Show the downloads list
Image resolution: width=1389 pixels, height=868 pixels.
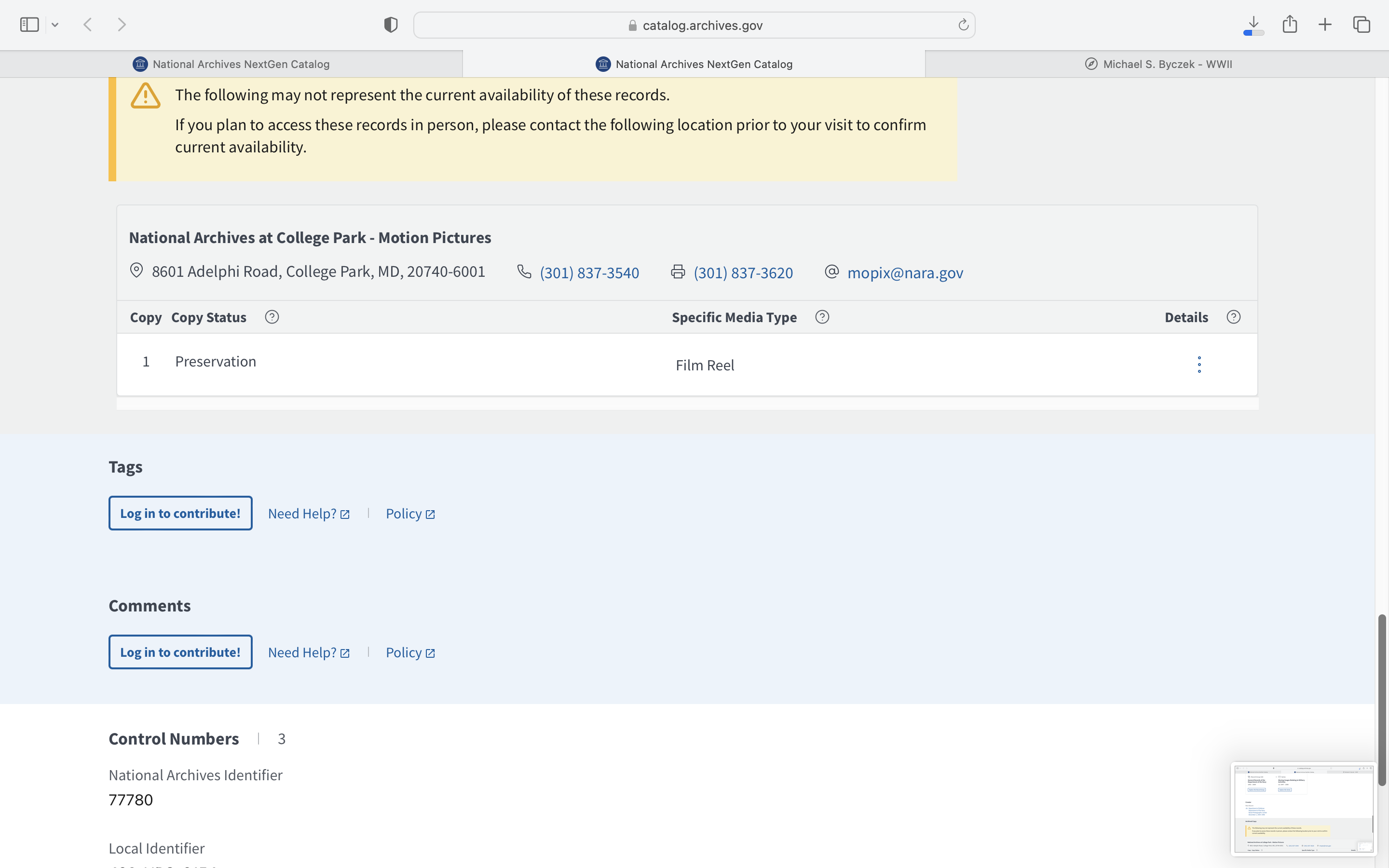point(1253,25)
